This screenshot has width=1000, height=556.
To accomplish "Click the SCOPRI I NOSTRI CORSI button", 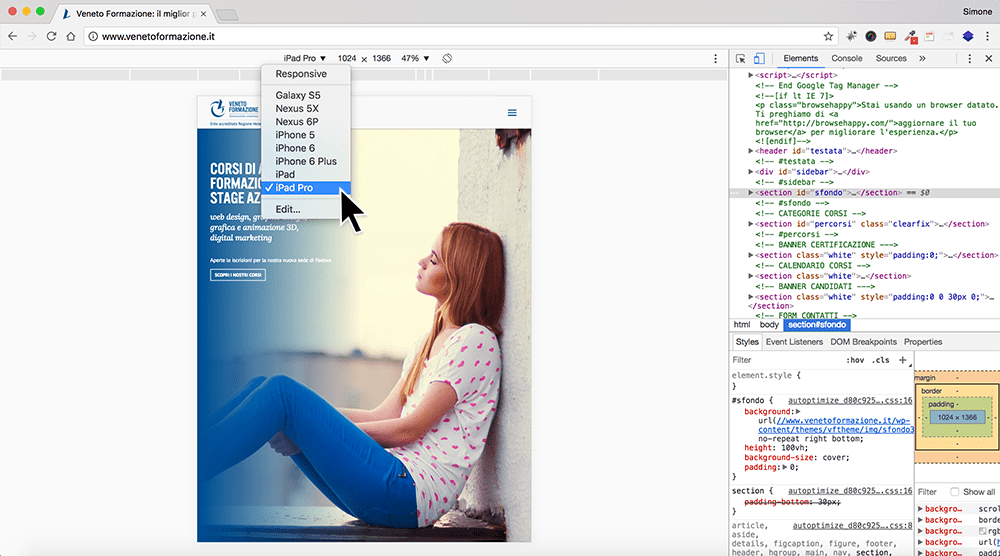I will 238,275.
